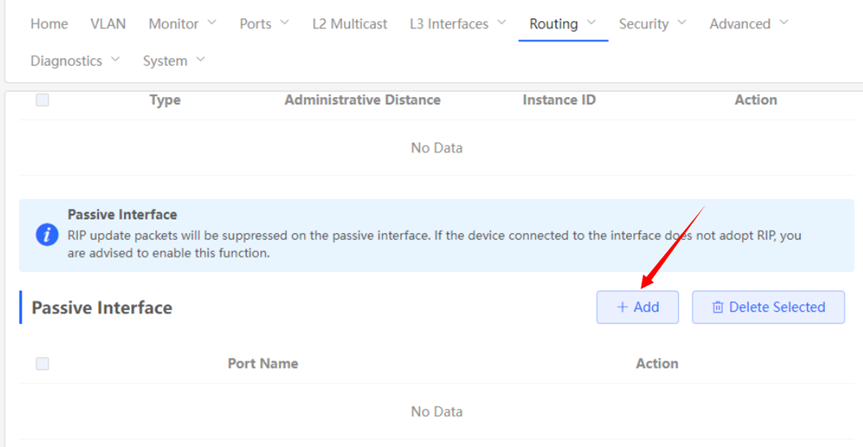This screenshot has height=447, width=863.
Task: Click the blue info icon in Passive Interface notice
Action: [47, 235]
